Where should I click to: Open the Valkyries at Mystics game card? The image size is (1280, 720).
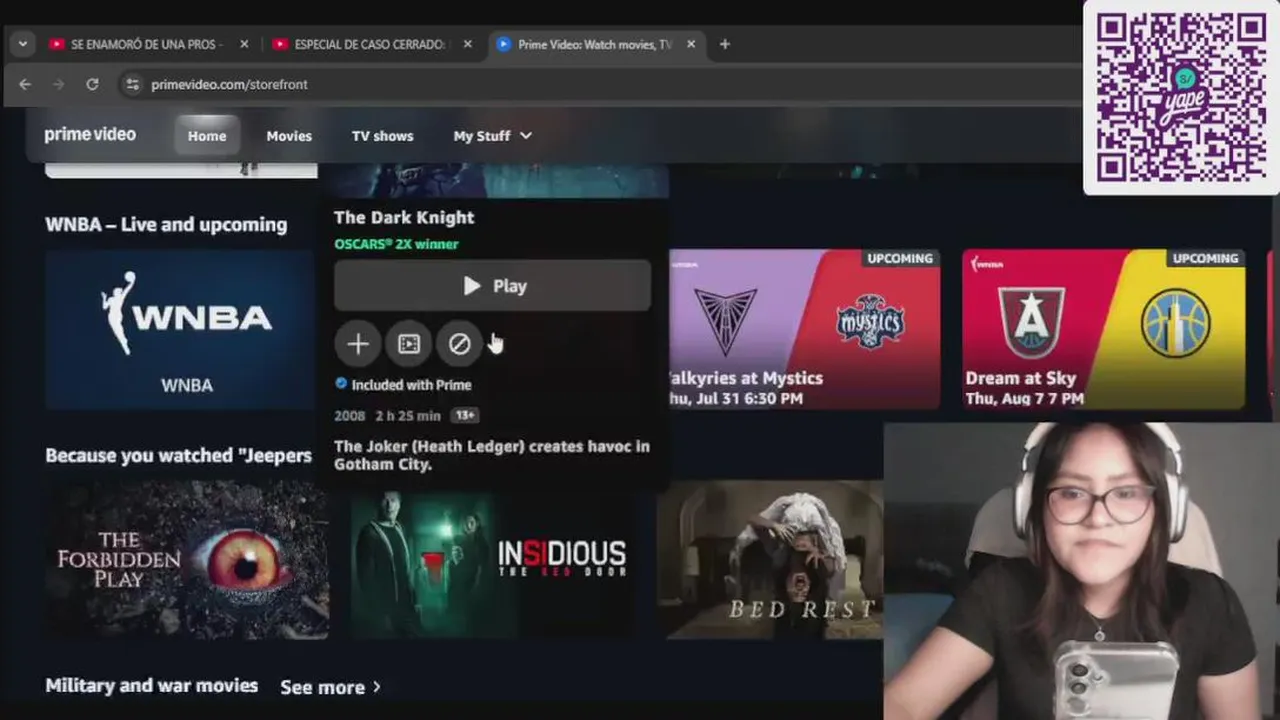(x=804, y=329)
